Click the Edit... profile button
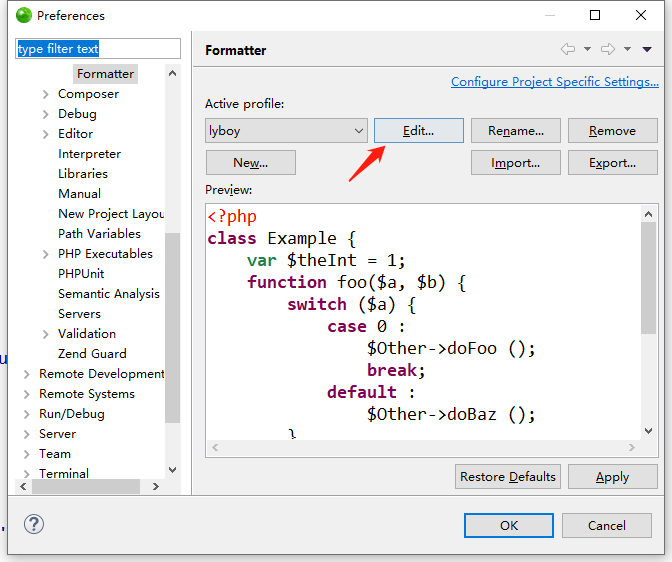This screenshot has height=562, width=672. pos(418,131)
